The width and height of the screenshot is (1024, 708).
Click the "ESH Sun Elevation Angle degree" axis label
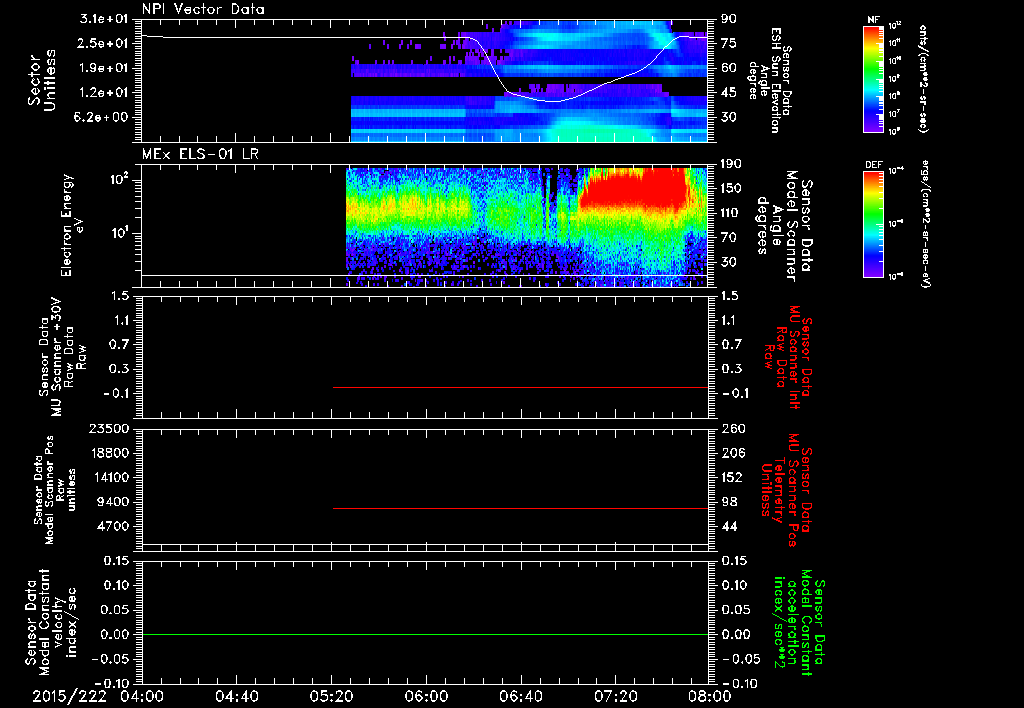[771, 80]
